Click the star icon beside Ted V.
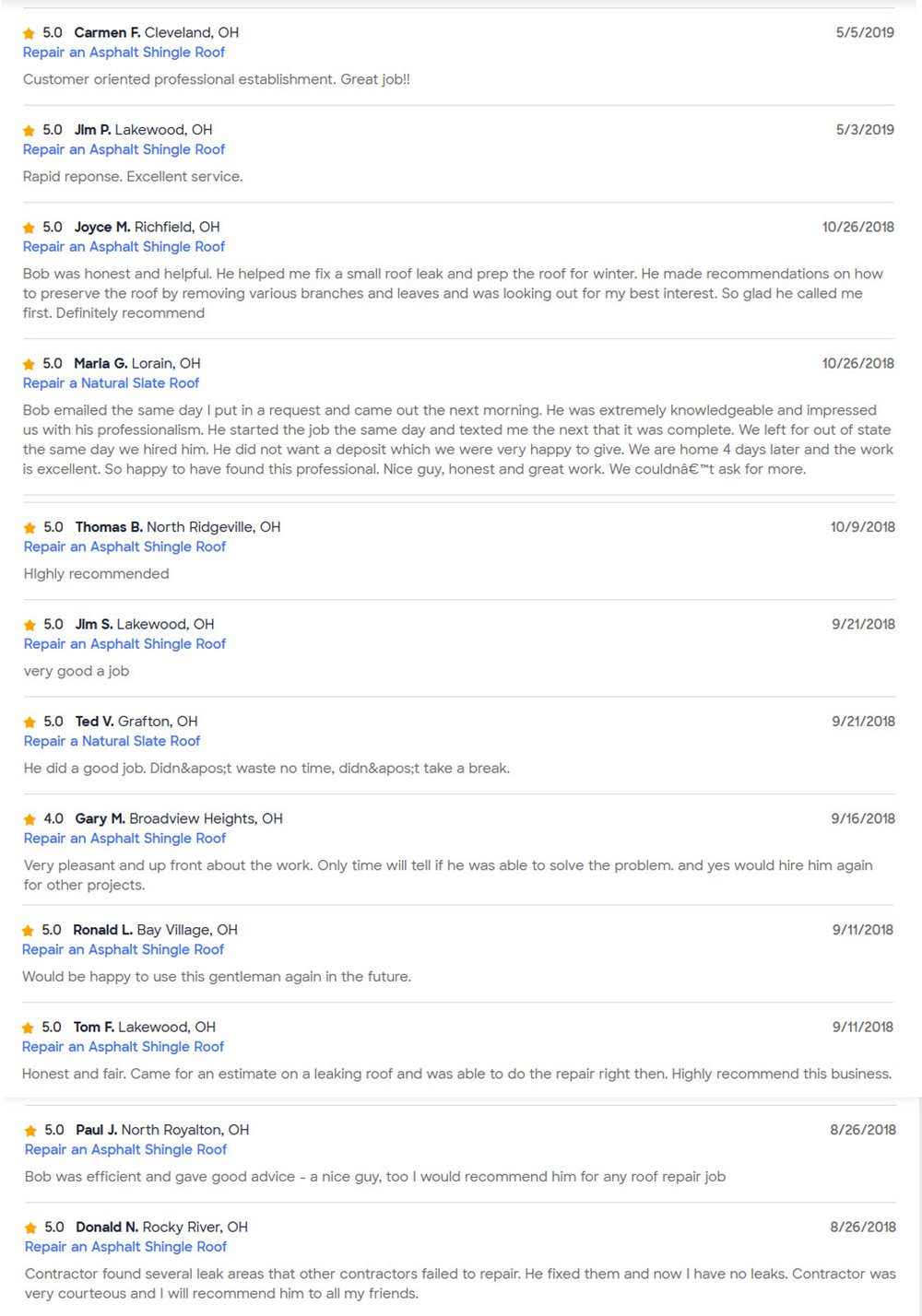Screen dimensions: 922x1316 [30, 723]
